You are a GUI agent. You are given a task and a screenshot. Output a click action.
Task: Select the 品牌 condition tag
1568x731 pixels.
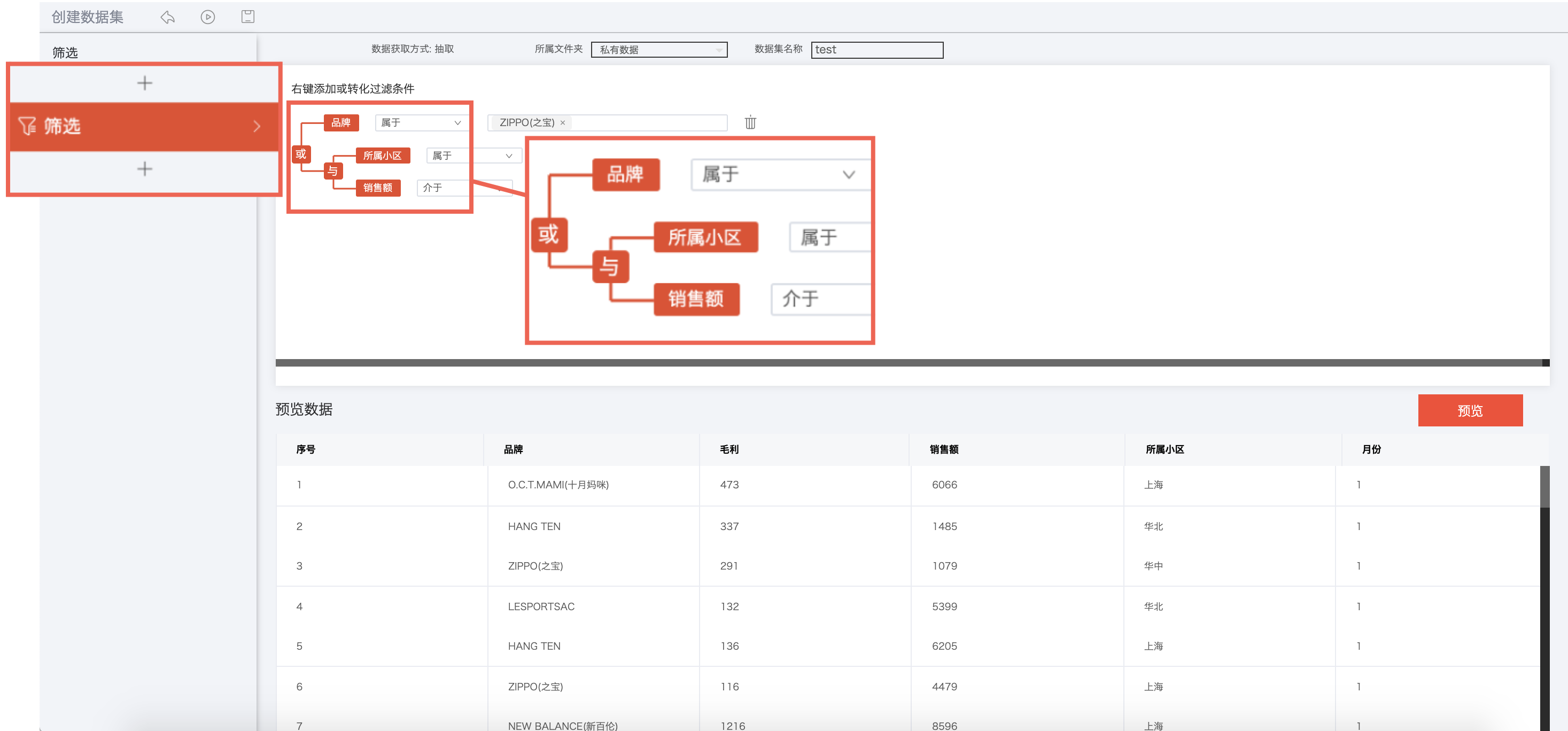point(341,122)
